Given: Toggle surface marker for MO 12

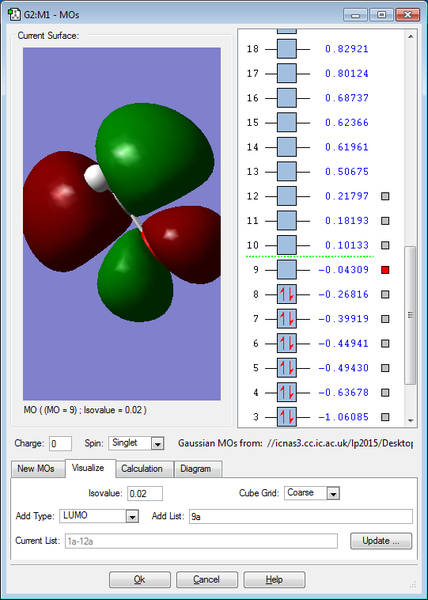Looking at the screenshot, I should tap(385, 196).
